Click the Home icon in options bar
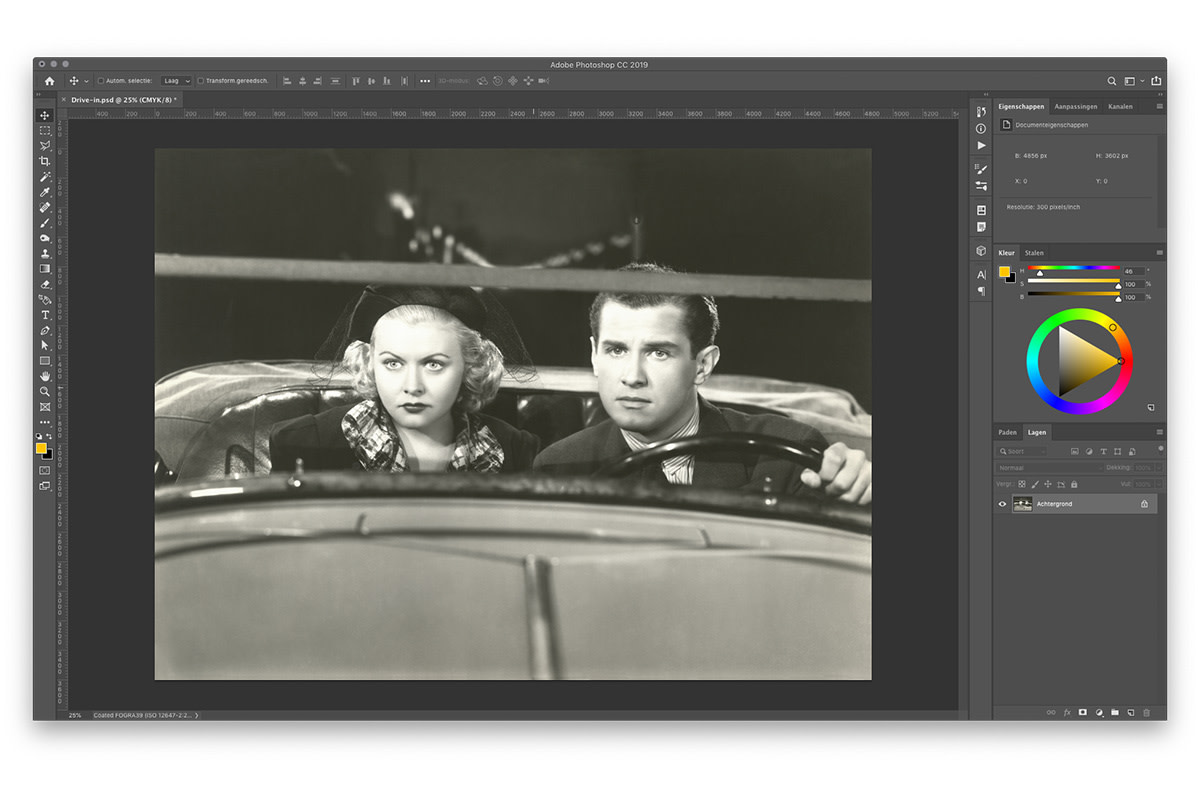The width and height of the screenshot is (1200, 800). tap(49, 81)
